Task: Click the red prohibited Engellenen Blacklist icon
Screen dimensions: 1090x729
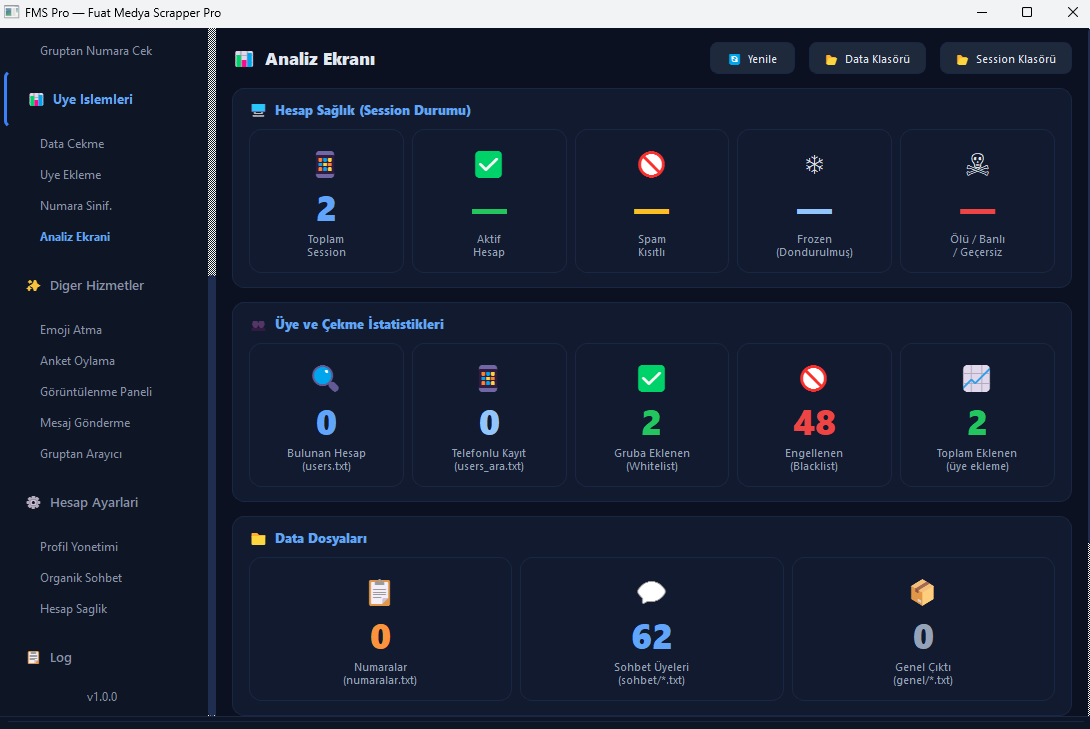Action: (814, 378)
